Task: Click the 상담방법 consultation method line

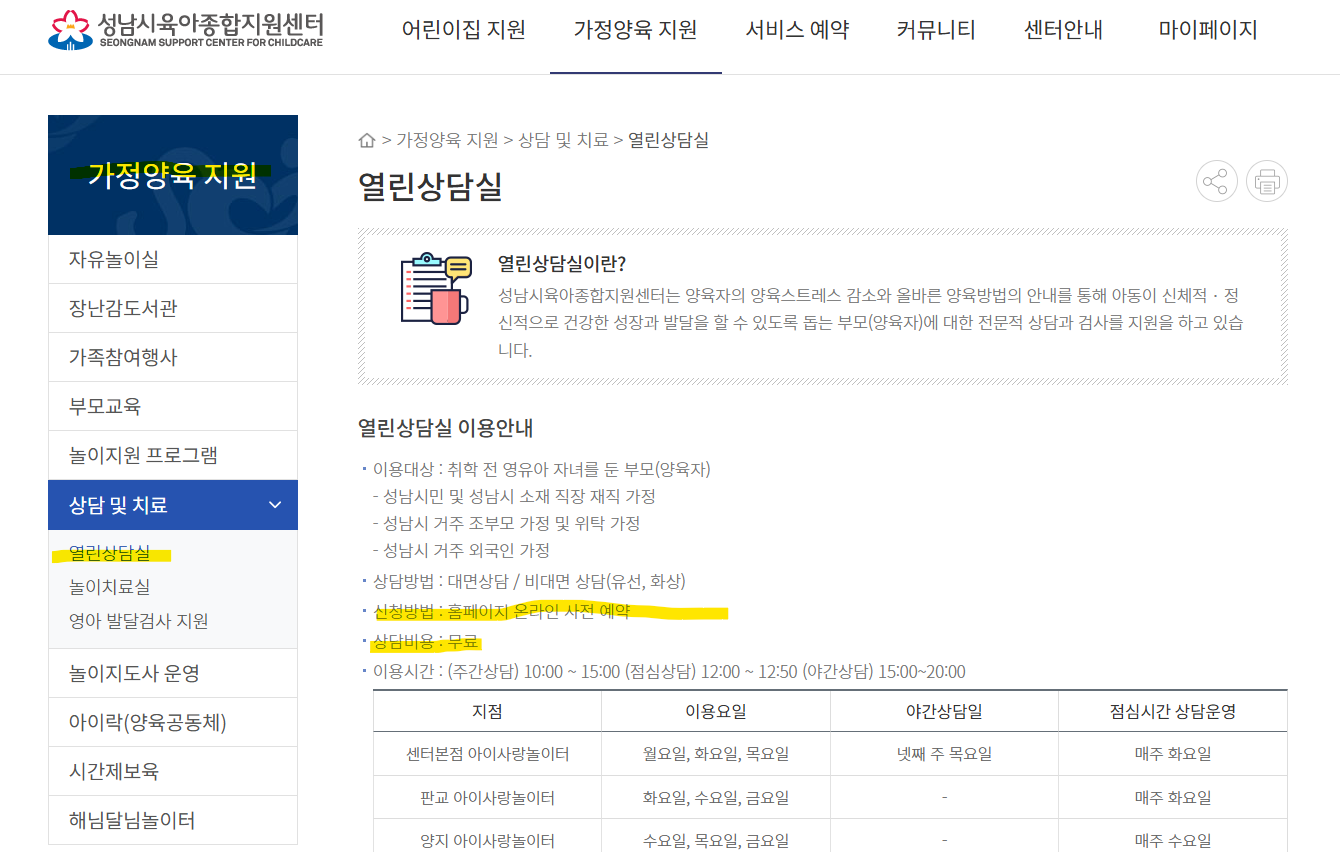Action: [x=529, y=581]
